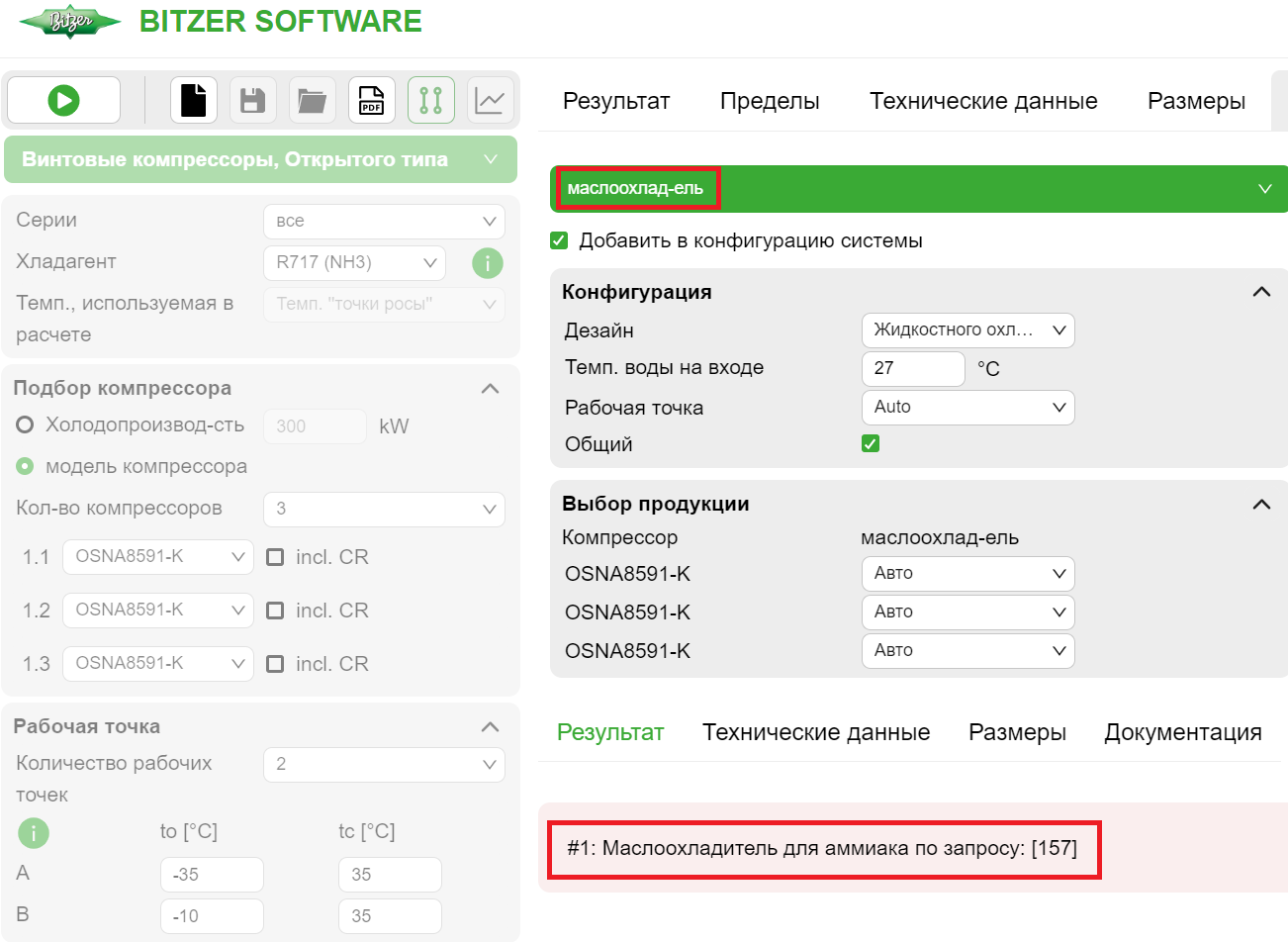
Task: Collapse the Подбор компрессора section
Action: [x=490, y=388]
